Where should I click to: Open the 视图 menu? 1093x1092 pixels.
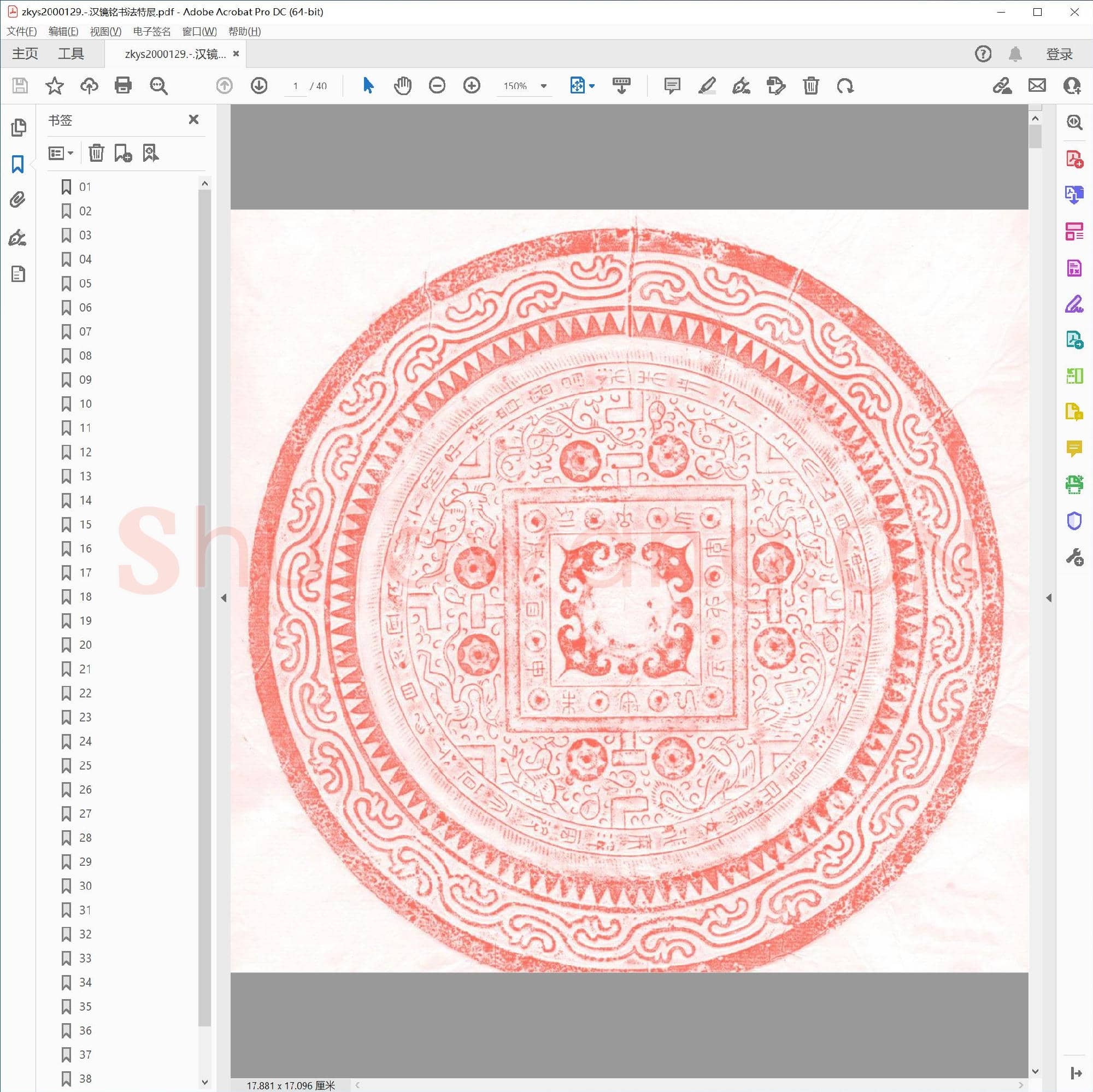(x=105, y=32)
